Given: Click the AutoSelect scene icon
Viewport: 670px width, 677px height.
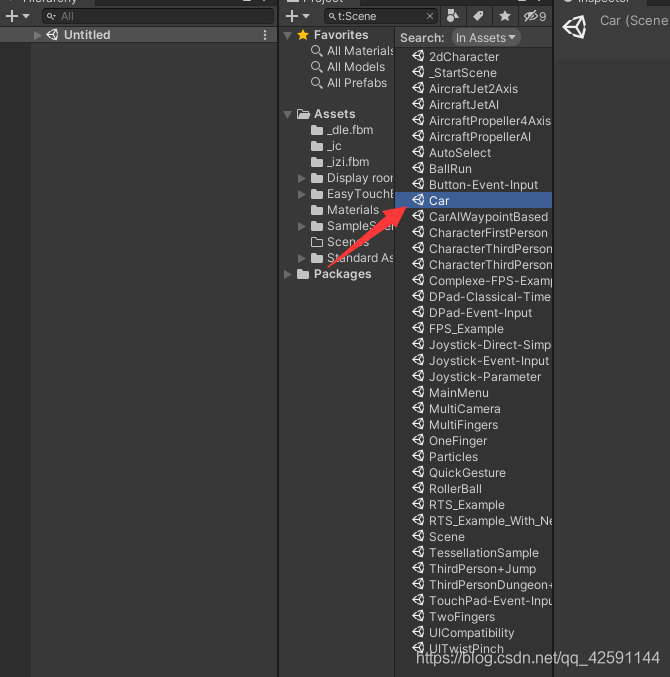Looking at the screenshot, I should (418, 152).
